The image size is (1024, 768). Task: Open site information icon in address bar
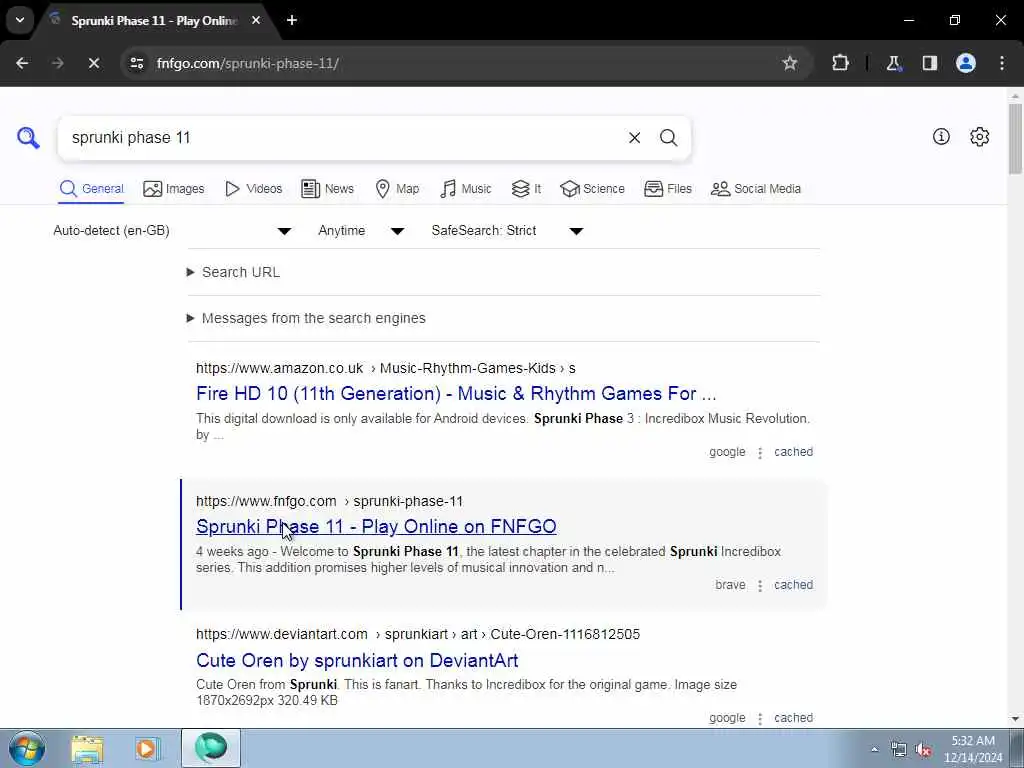[x=136, y=63]
